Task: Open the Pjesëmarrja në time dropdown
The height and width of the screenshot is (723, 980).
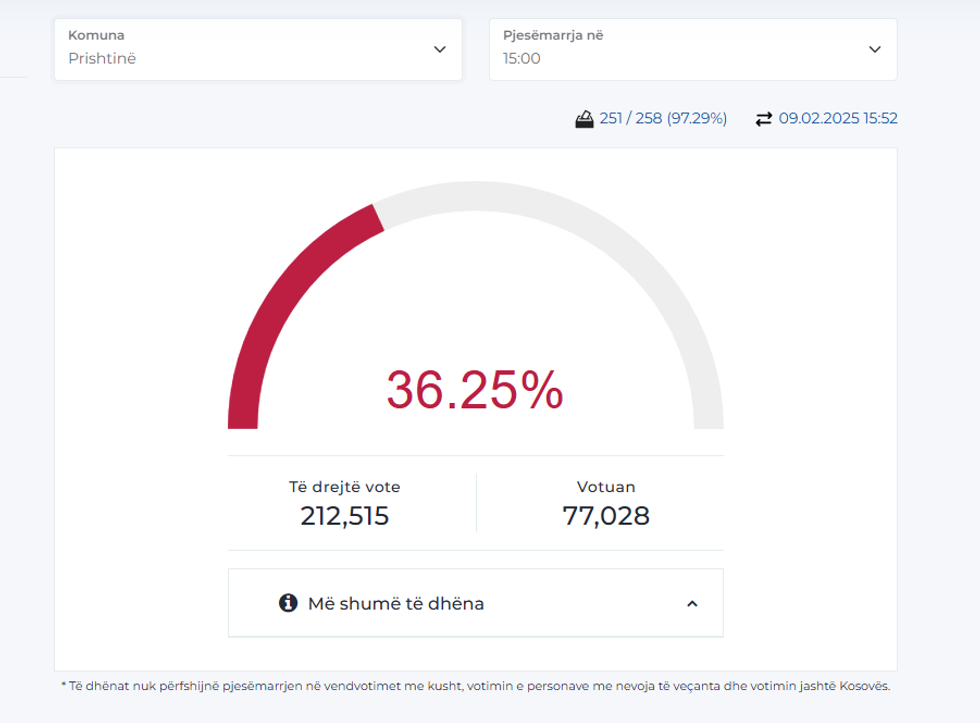Action: (x=692, y=49)
